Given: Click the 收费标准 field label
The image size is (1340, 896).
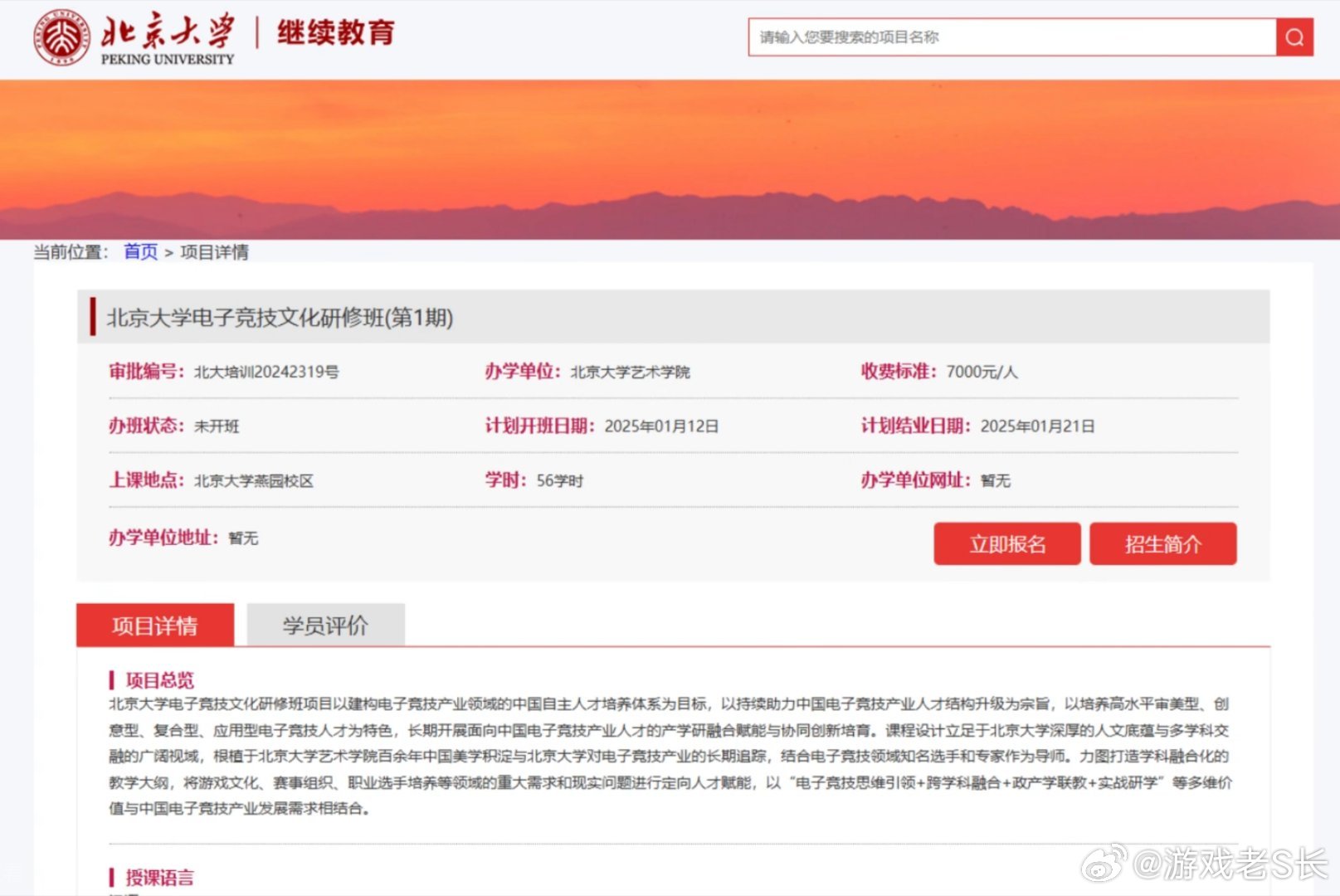Looking at the screenshot, I should [899, 372].
